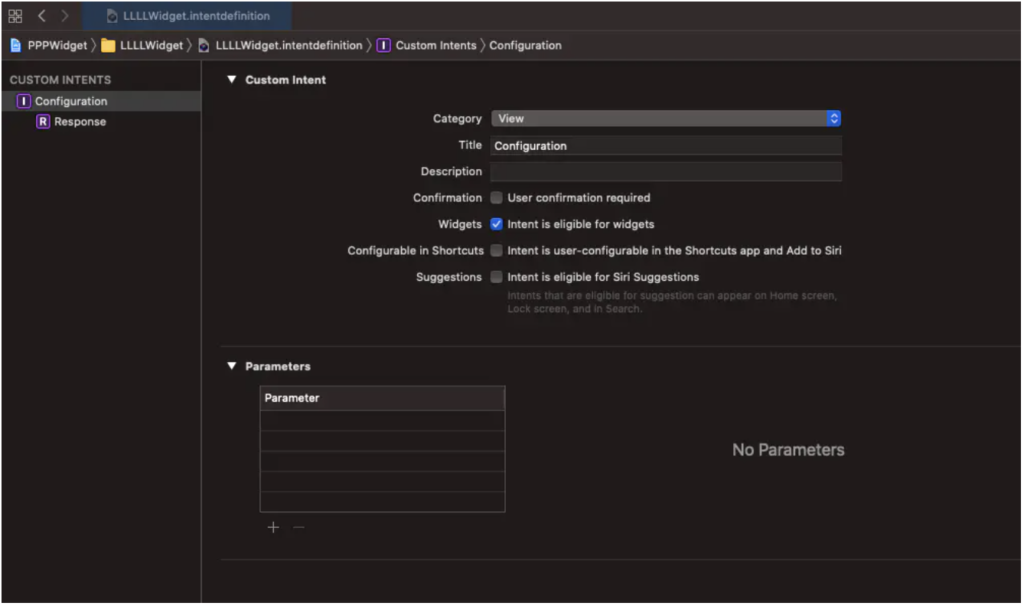The width and height of the screenshot is (1024, 606).
Task: Click the Title field containing Configuration
Action: pyautogui.click(x=665, y=146)
